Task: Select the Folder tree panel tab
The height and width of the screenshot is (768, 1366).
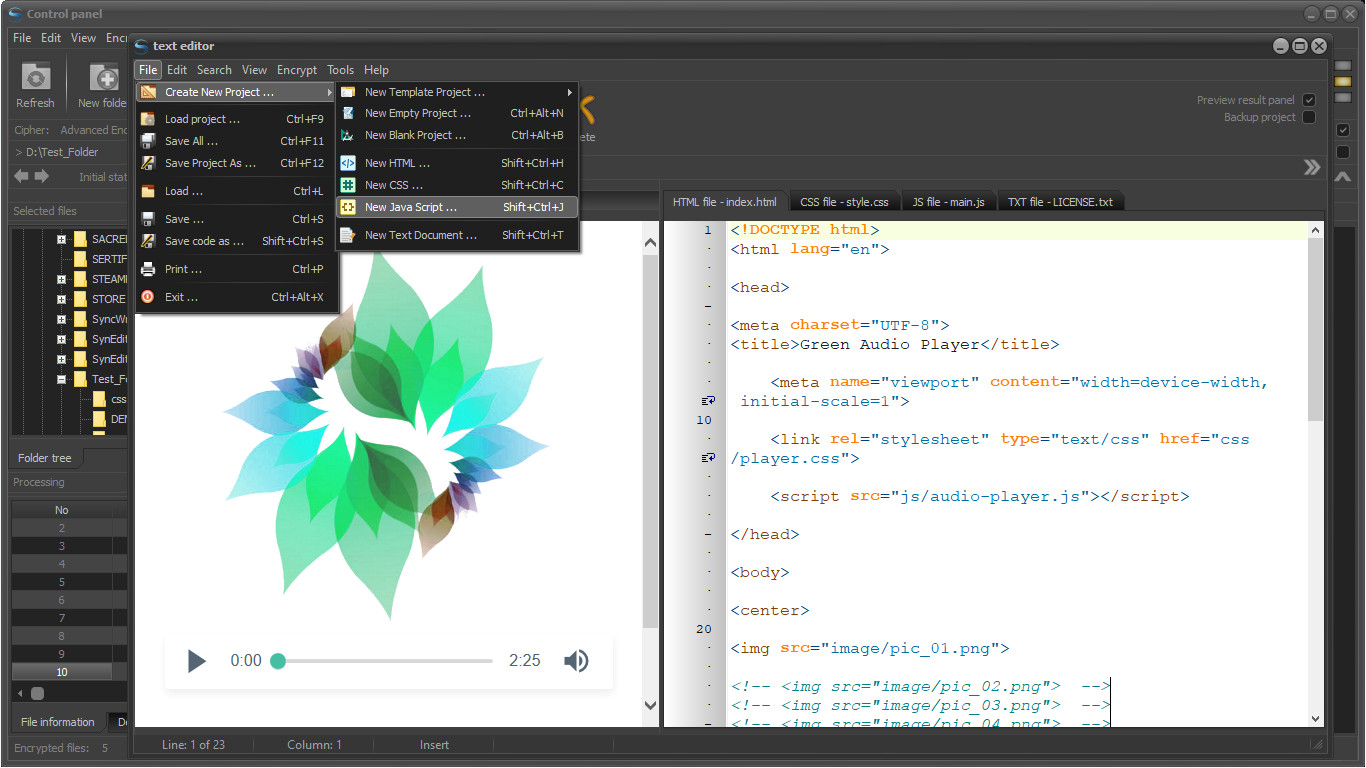Action: click(x=45, y=458)
